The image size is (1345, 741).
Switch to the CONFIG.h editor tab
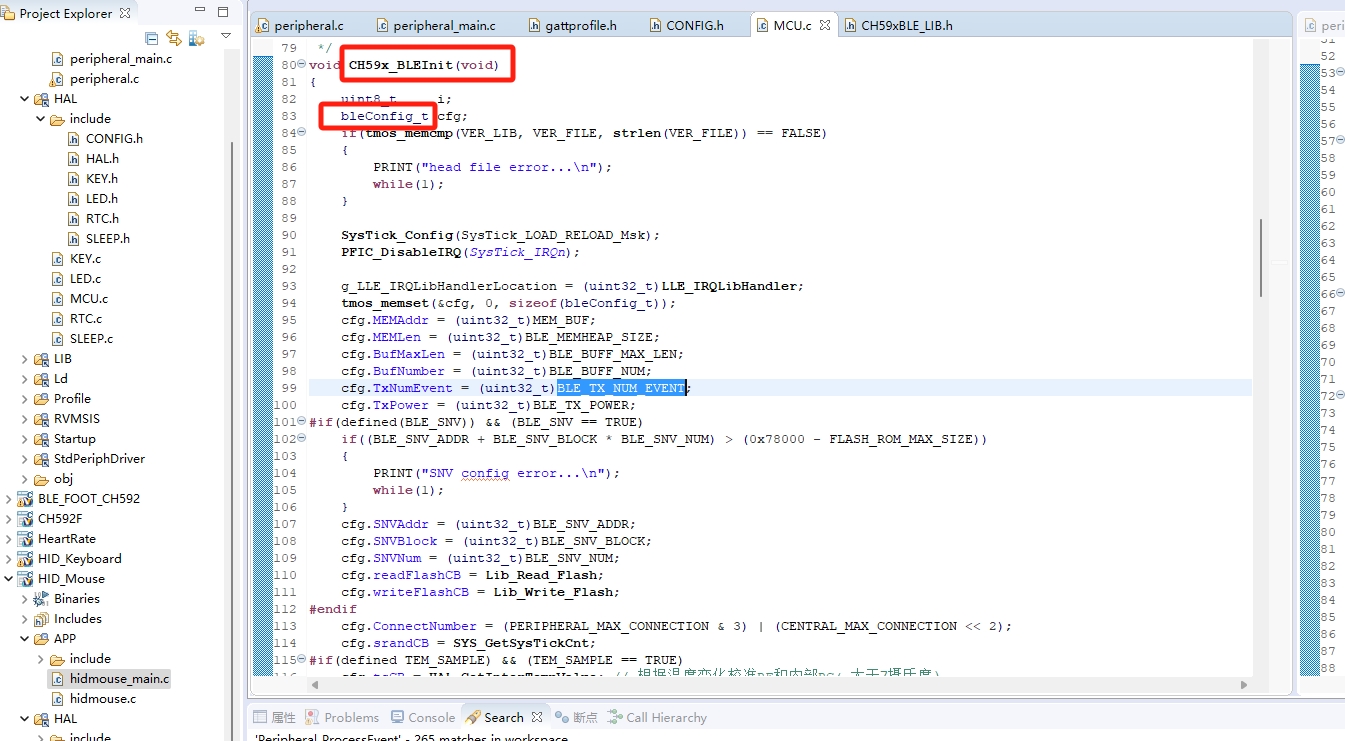point(693,25)
